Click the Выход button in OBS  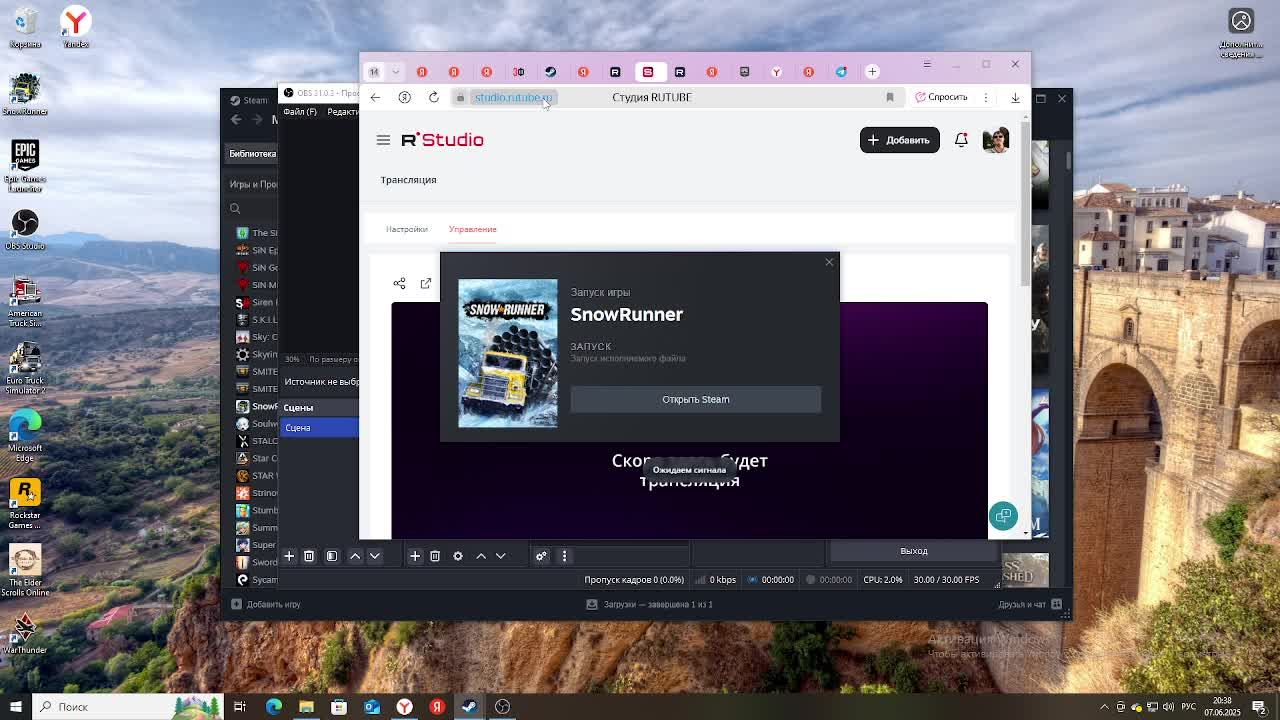(914, 551)
